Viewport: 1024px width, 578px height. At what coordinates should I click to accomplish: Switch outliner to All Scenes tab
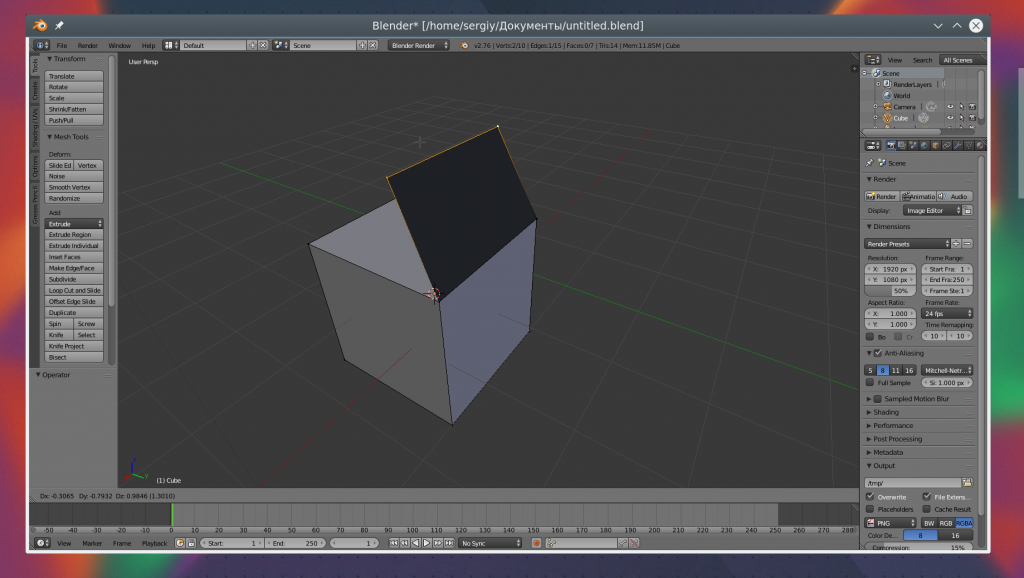[x=957, y=60]
